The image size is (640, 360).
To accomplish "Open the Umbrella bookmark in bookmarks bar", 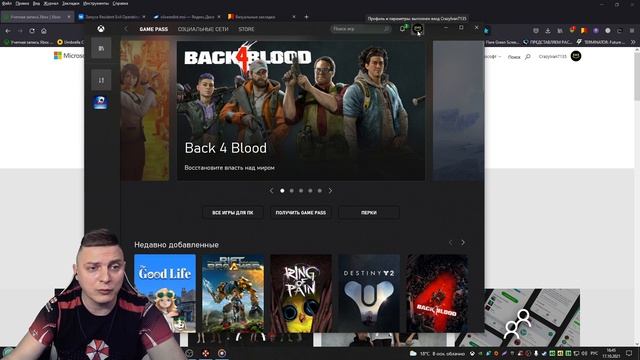I will [x=71, y=42].
